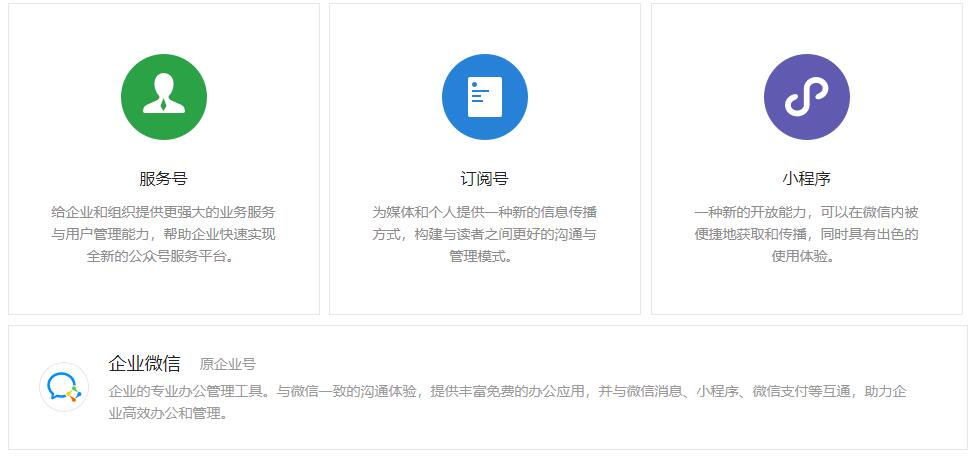Click the line starting with 便捷地获取和传播
The height and width of the screenshot is (456, 976).
click(806, 234)
